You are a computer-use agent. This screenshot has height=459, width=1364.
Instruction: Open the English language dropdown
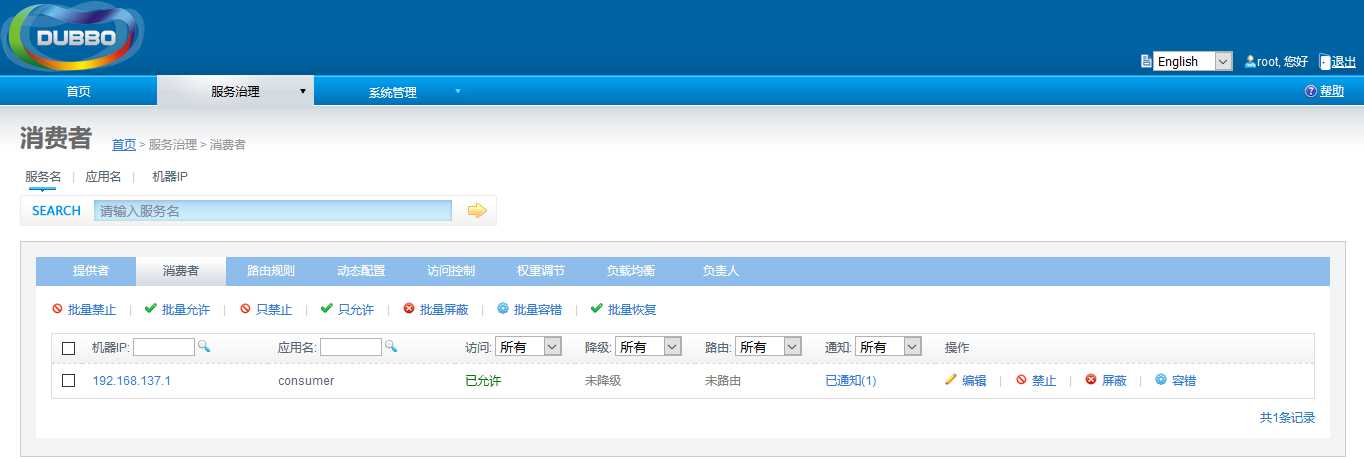[x=1193, y=61]
